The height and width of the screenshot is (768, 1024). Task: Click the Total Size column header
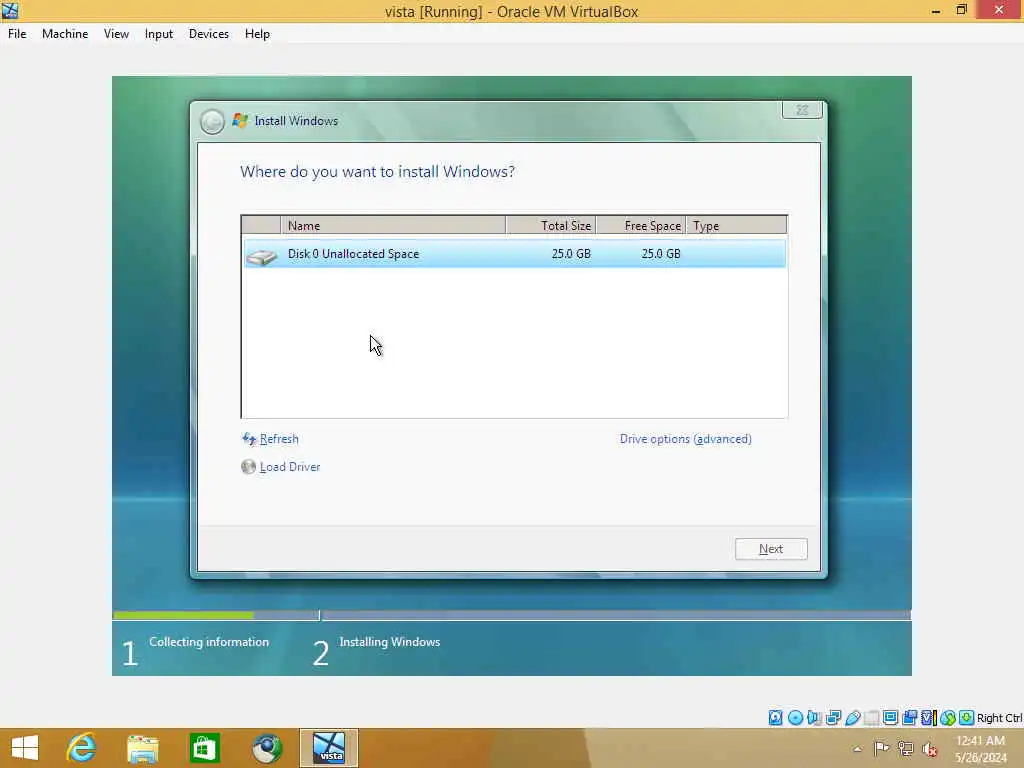pyautogui.click(x=551, y=225)
